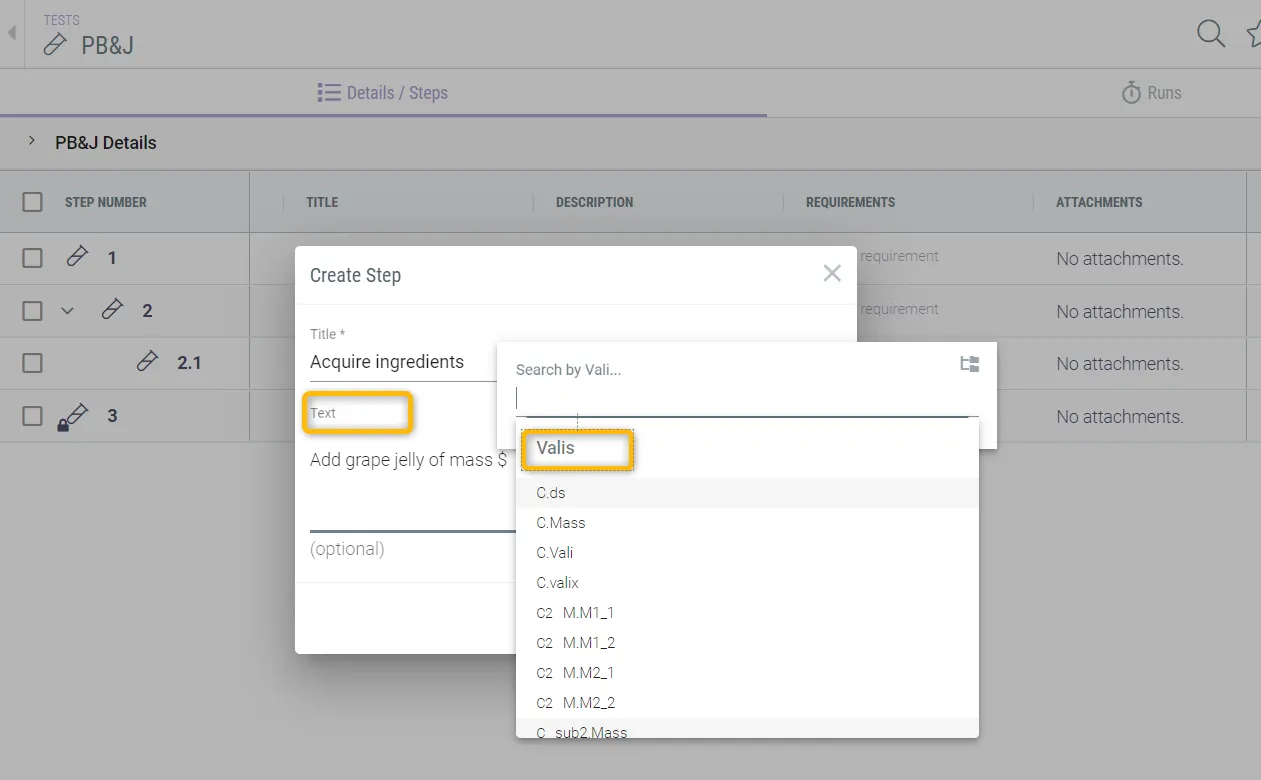Viewport: 1261px width, 780px height.
Task: Switch to the Runs tab
Action: 1151,93
